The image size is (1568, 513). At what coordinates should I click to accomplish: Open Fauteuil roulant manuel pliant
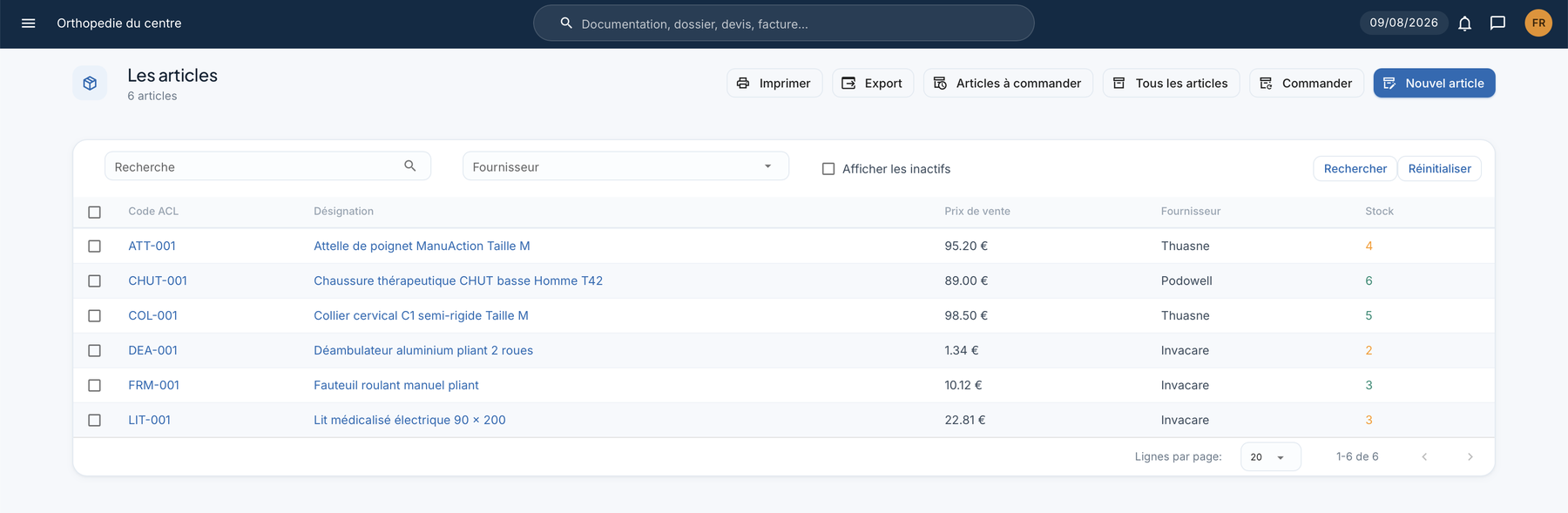pos(396,386)
